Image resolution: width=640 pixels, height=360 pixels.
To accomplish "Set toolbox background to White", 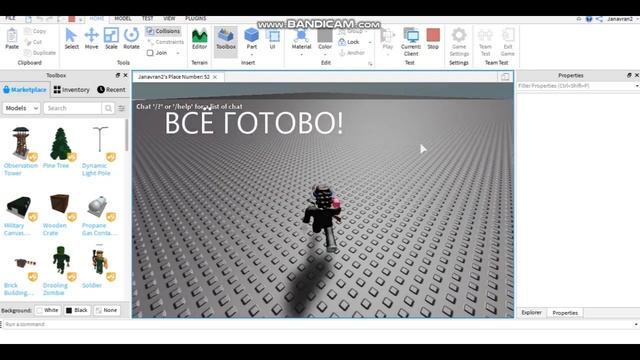I will coord(48,310).
